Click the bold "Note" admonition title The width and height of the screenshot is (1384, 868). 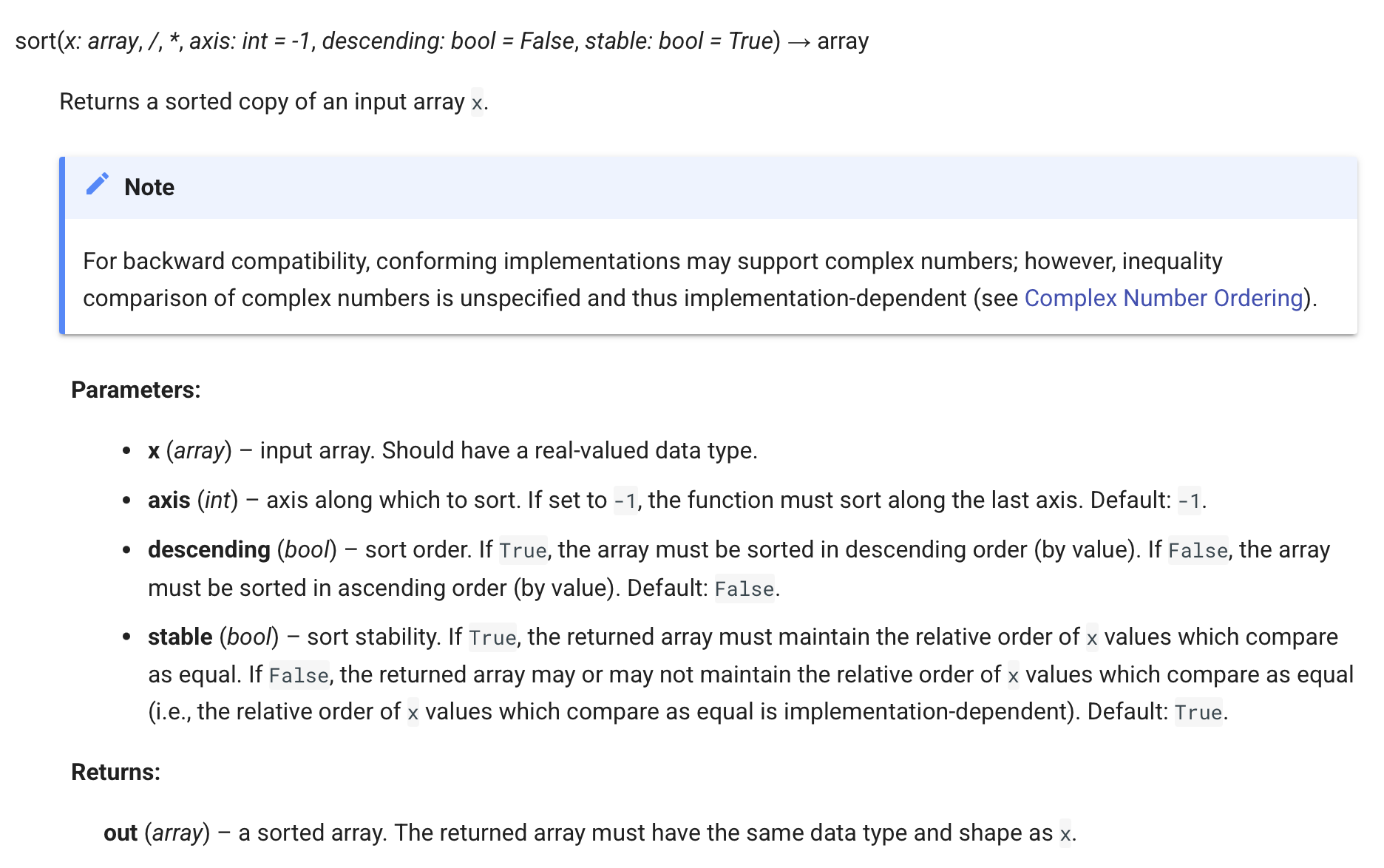pos(149,187)
